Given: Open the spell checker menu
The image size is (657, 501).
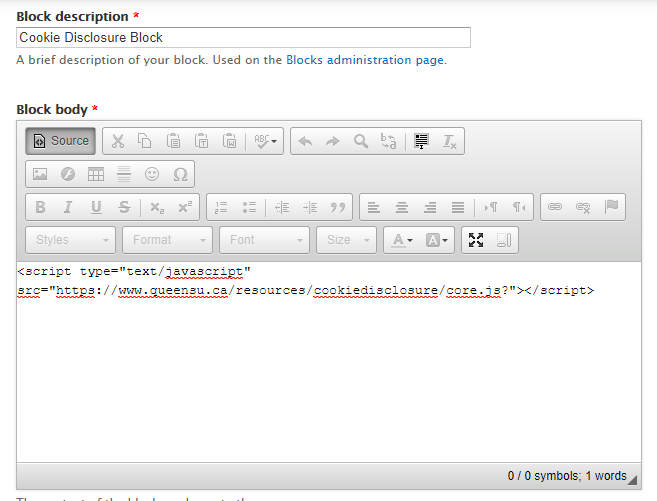Looking at the screenshot, I should [267, 141].
